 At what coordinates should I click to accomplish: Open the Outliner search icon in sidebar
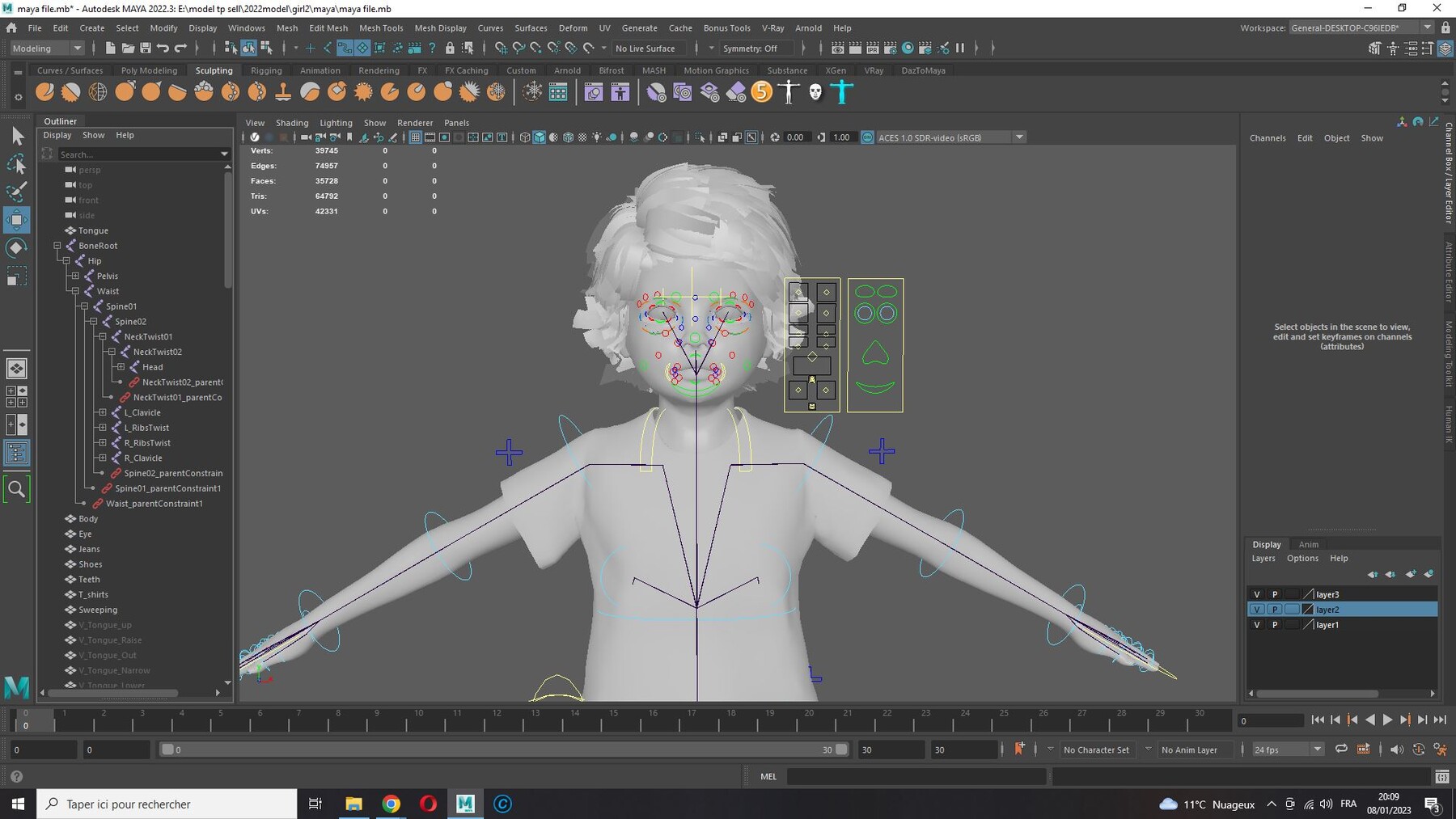[x=16, y=489]
